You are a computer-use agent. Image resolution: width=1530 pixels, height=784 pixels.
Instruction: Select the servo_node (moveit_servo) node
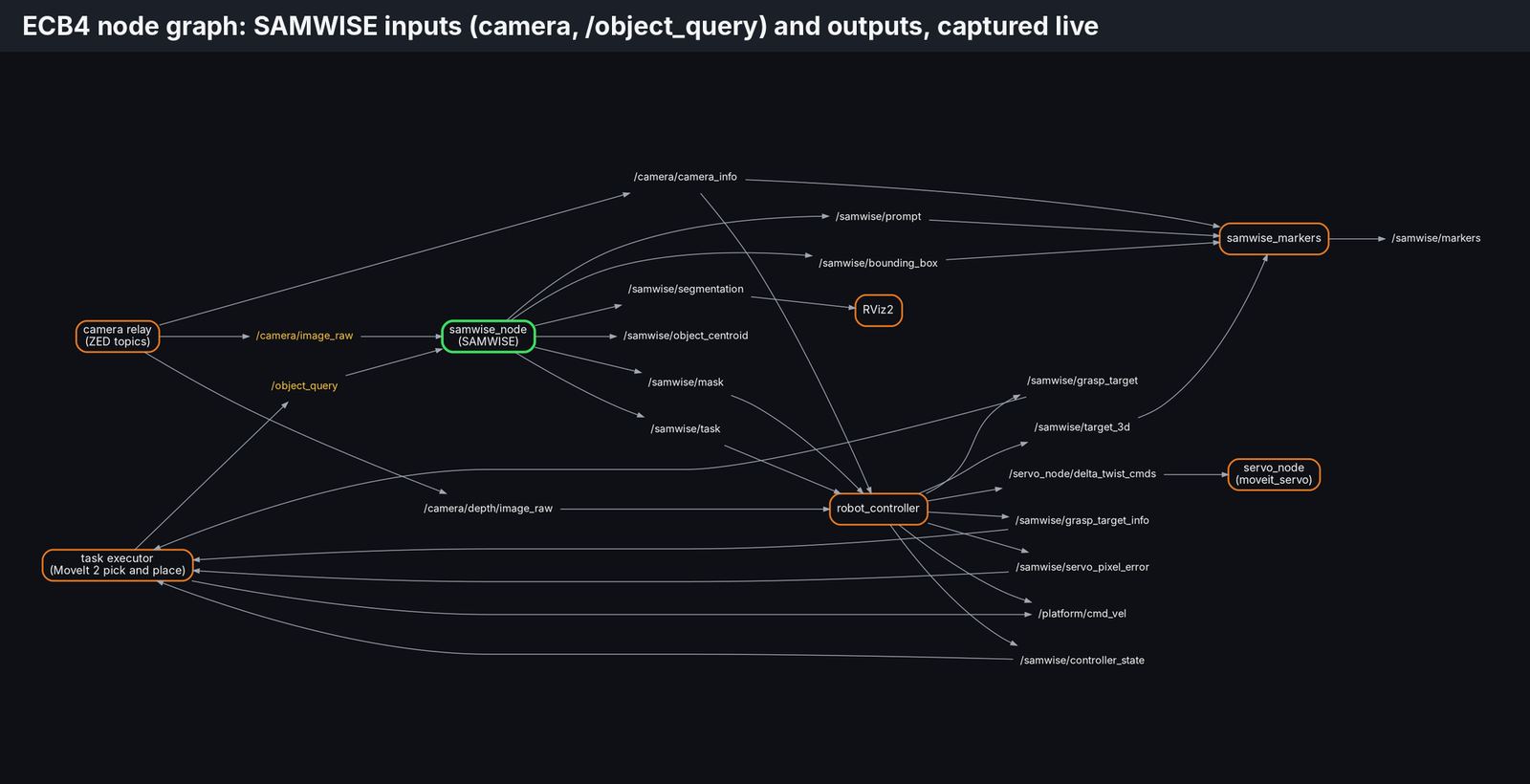[x=1274, y=475]
